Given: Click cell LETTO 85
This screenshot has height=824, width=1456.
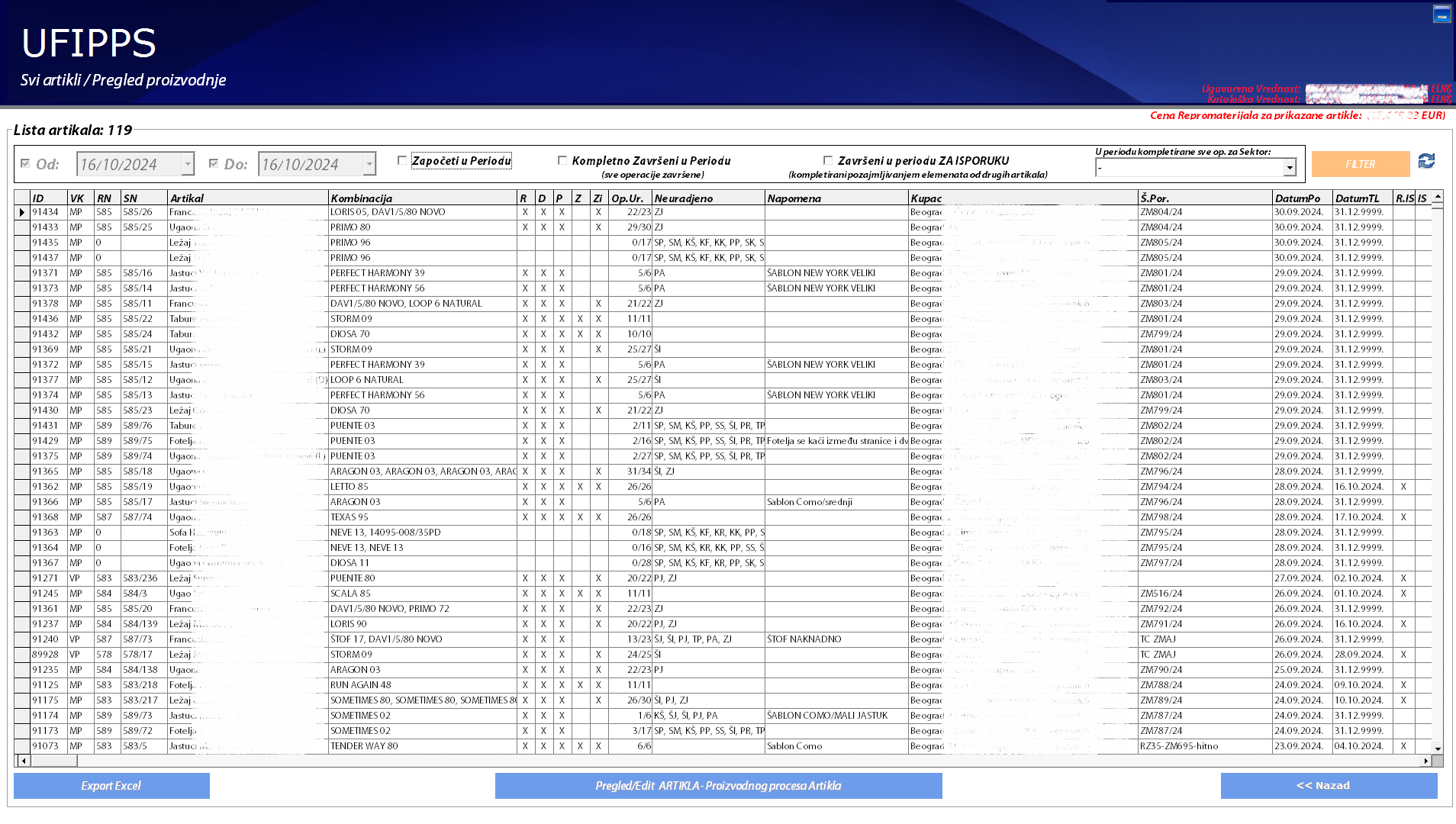Looking at the screenshot, I should click(x=423, y=487).
